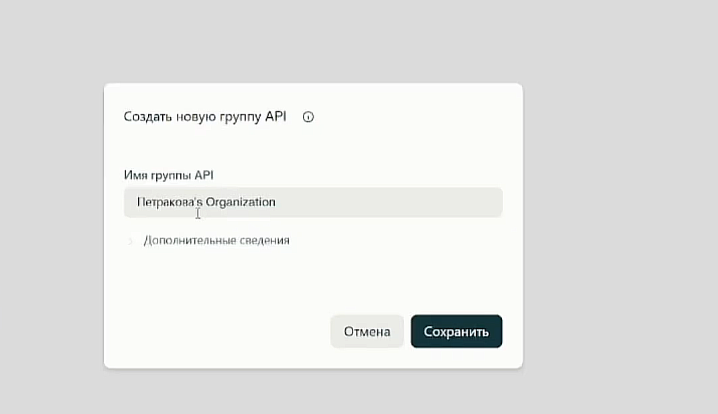Click the Создать новую группу API title
Screen dimensions: 718x414
click(205, 117)
